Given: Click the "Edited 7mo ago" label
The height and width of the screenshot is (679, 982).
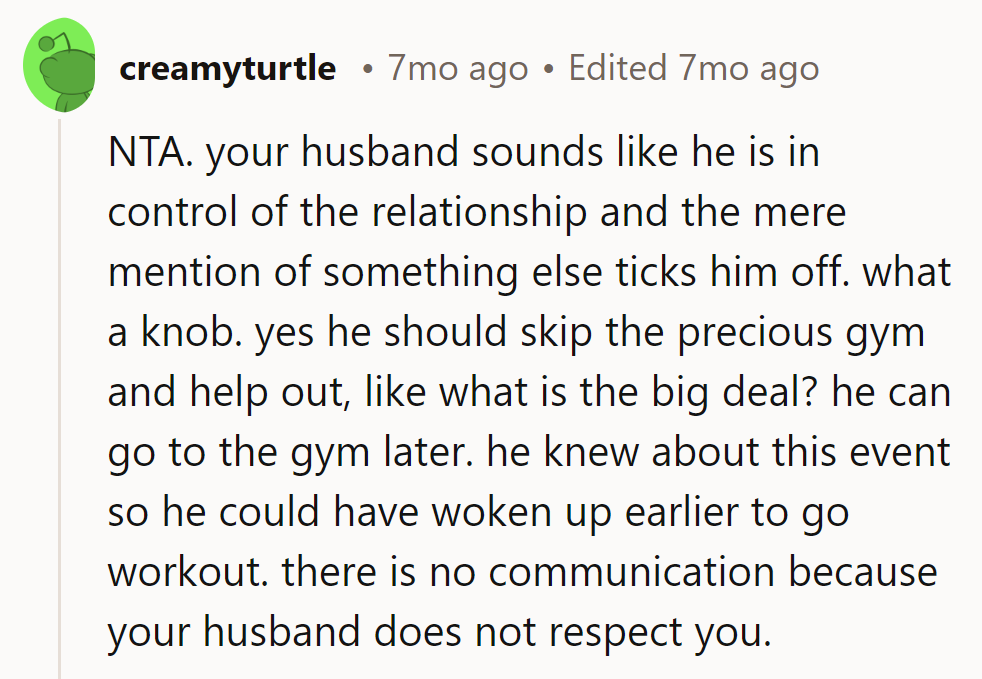Looking at the screenshot, I should click(x=693, y=68).
